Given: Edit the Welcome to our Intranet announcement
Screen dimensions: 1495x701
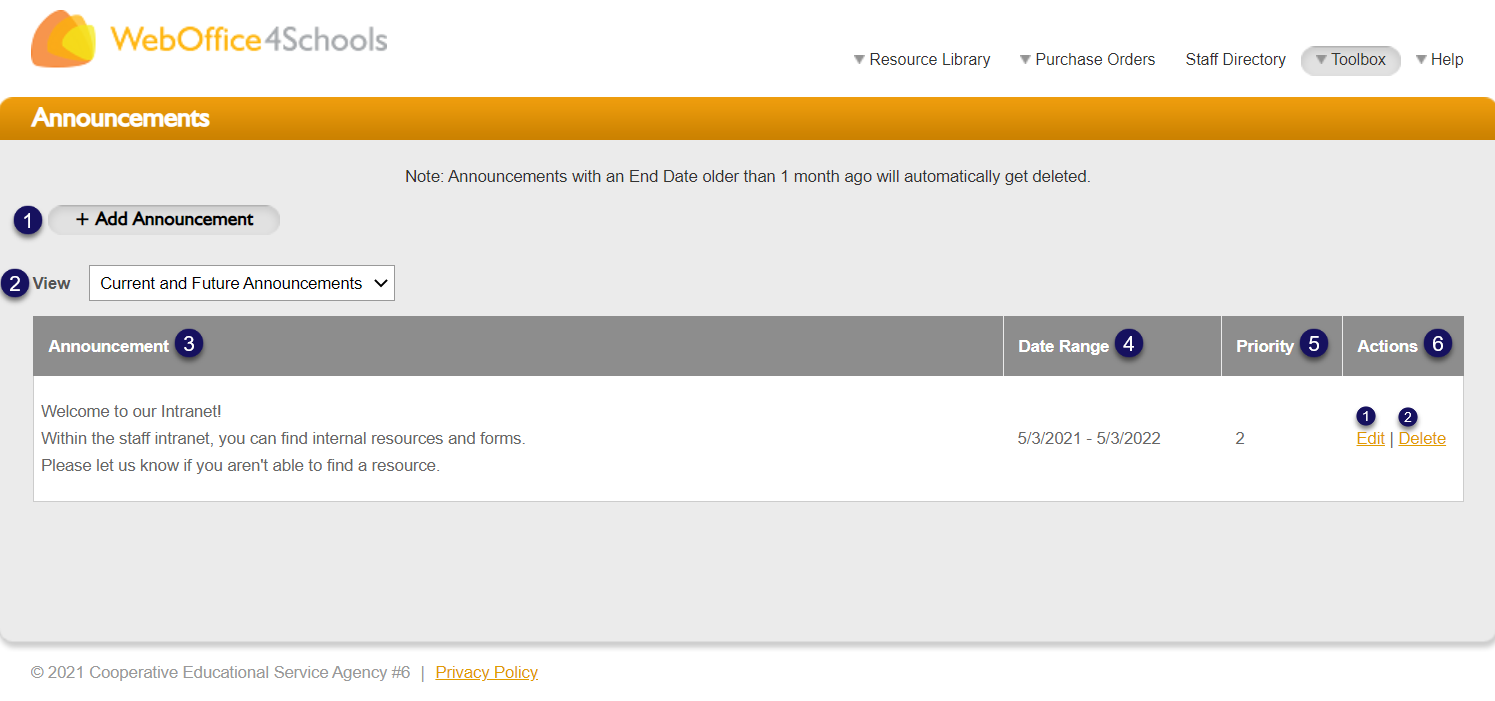Looking at the screenshot, I should [x=1370, y=439].
